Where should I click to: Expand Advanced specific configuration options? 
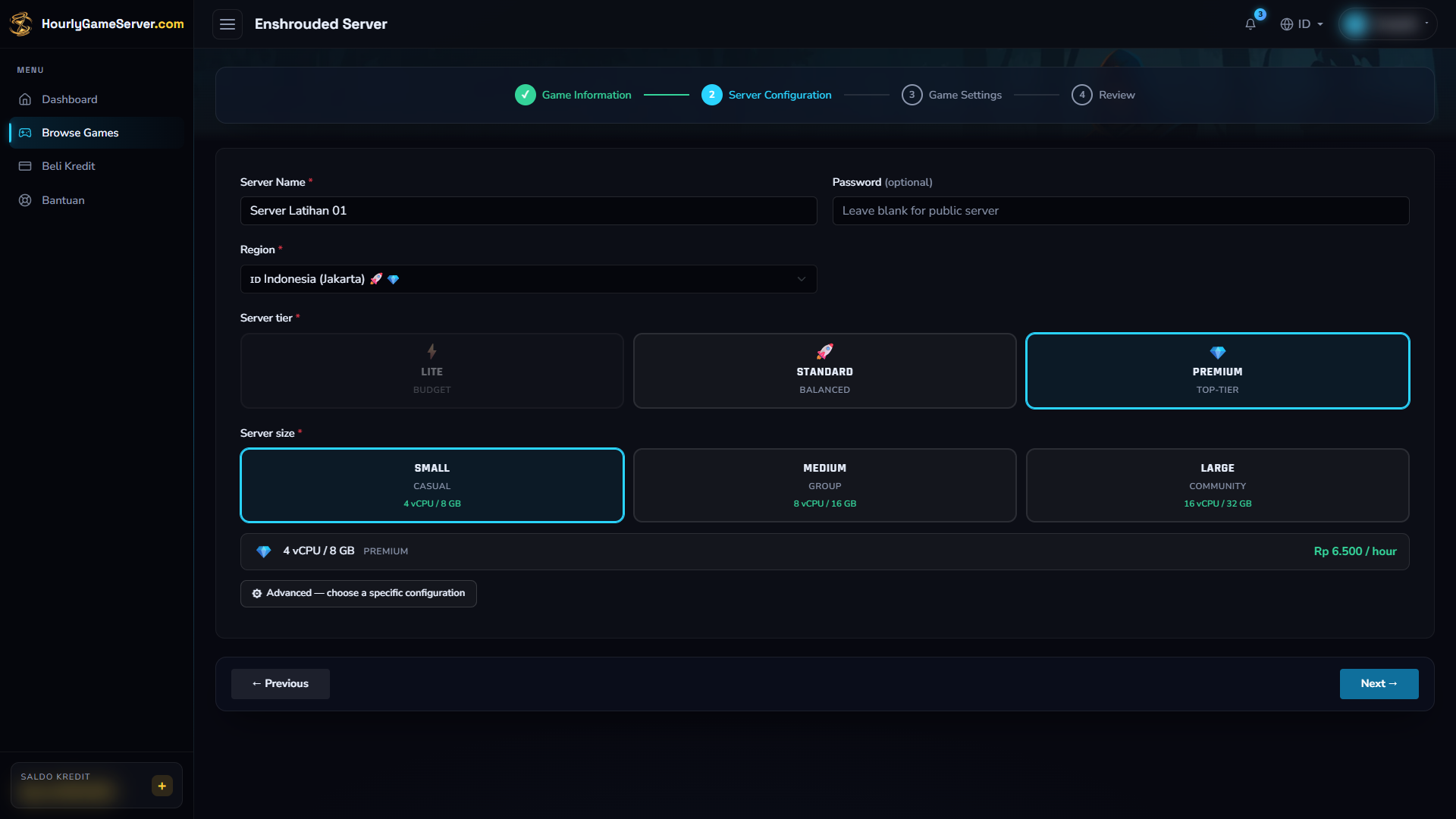click(x=359, y=593)
